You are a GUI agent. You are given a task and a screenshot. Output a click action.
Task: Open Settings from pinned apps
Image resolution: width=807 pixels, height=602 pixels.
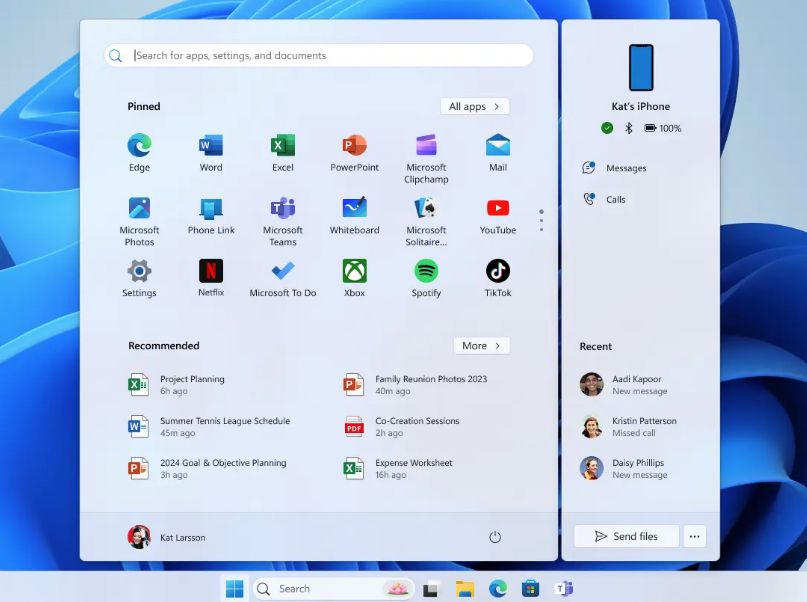[x=139, y=278]
